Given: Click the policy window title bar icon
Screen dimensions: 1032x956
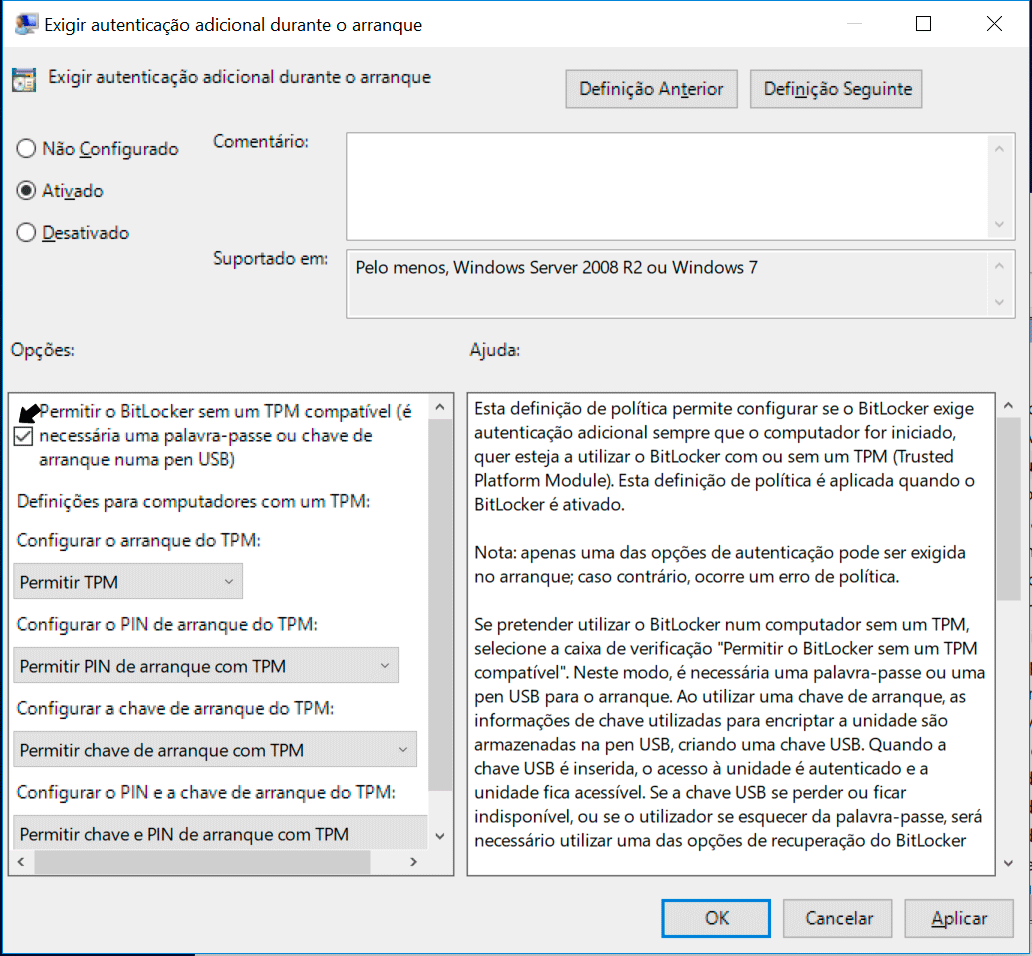Looking at the screenshot, I should click(26, 24).
